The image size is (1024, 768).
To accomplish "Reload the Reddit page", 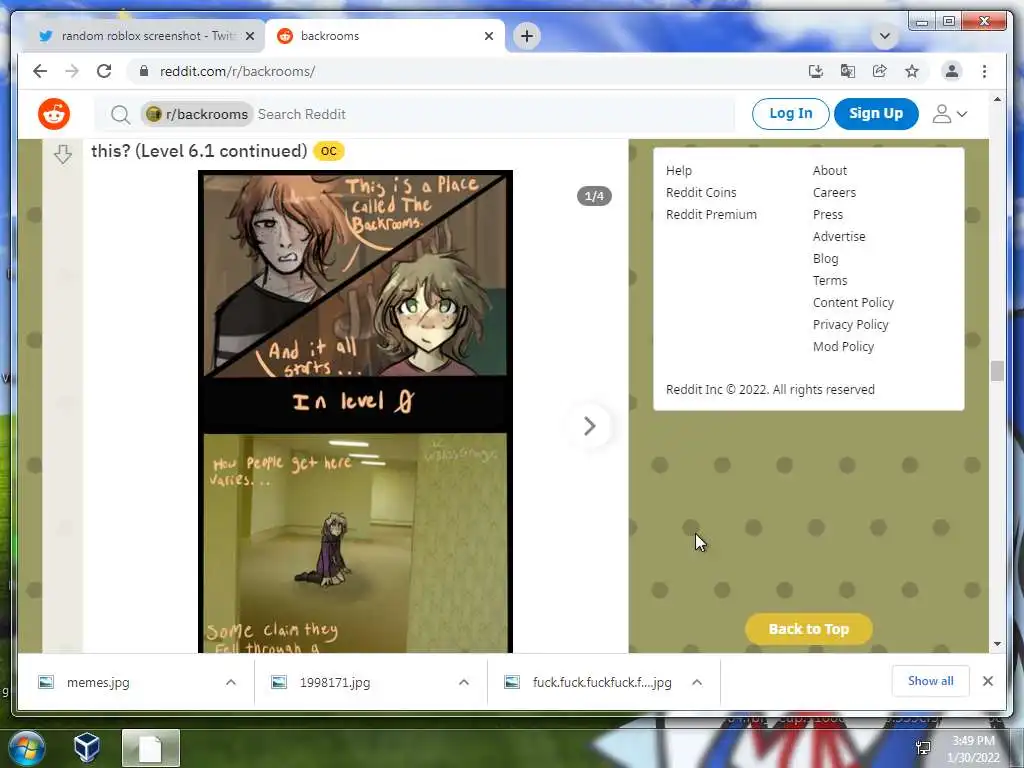I will (x=104, y=71).
